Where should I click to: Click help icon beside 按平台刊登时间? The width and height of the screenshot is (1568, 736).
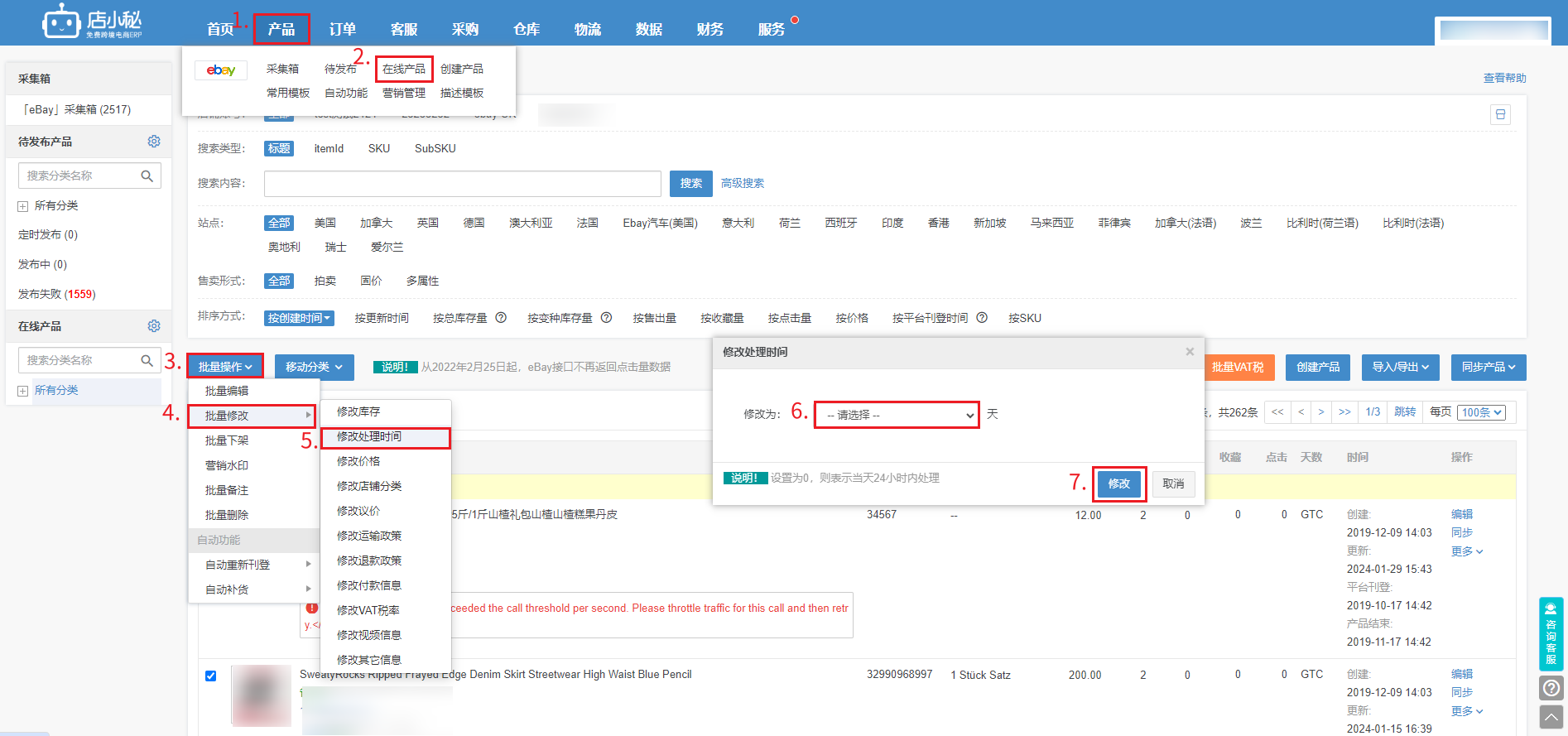(982, 318)
